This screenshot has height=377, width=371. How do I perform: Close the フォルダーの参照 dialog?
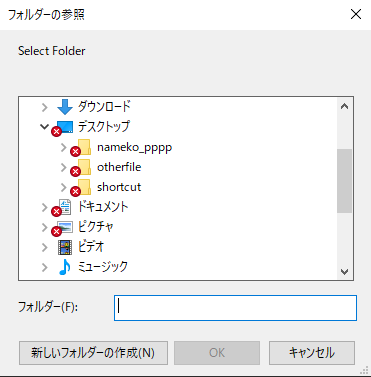[x=356, y=14]
